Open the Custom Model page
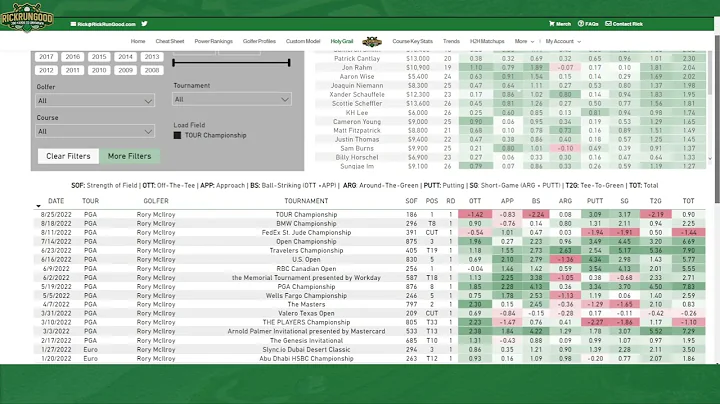The width and height of the screenshot is (720, 404). (x=303, y=41)
